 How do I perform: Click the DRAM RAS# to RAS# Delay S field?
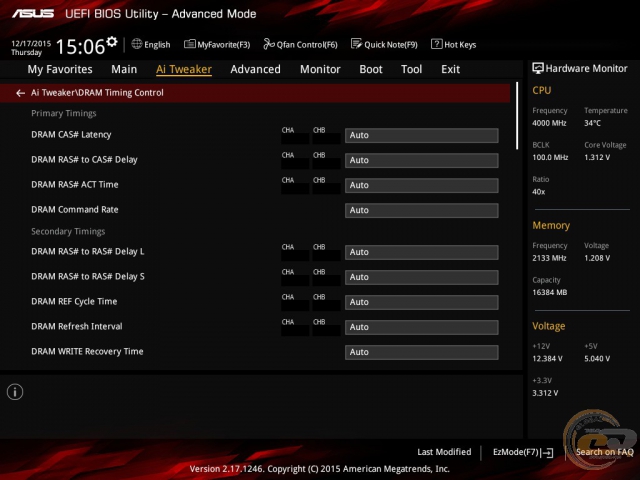[422, 277]
